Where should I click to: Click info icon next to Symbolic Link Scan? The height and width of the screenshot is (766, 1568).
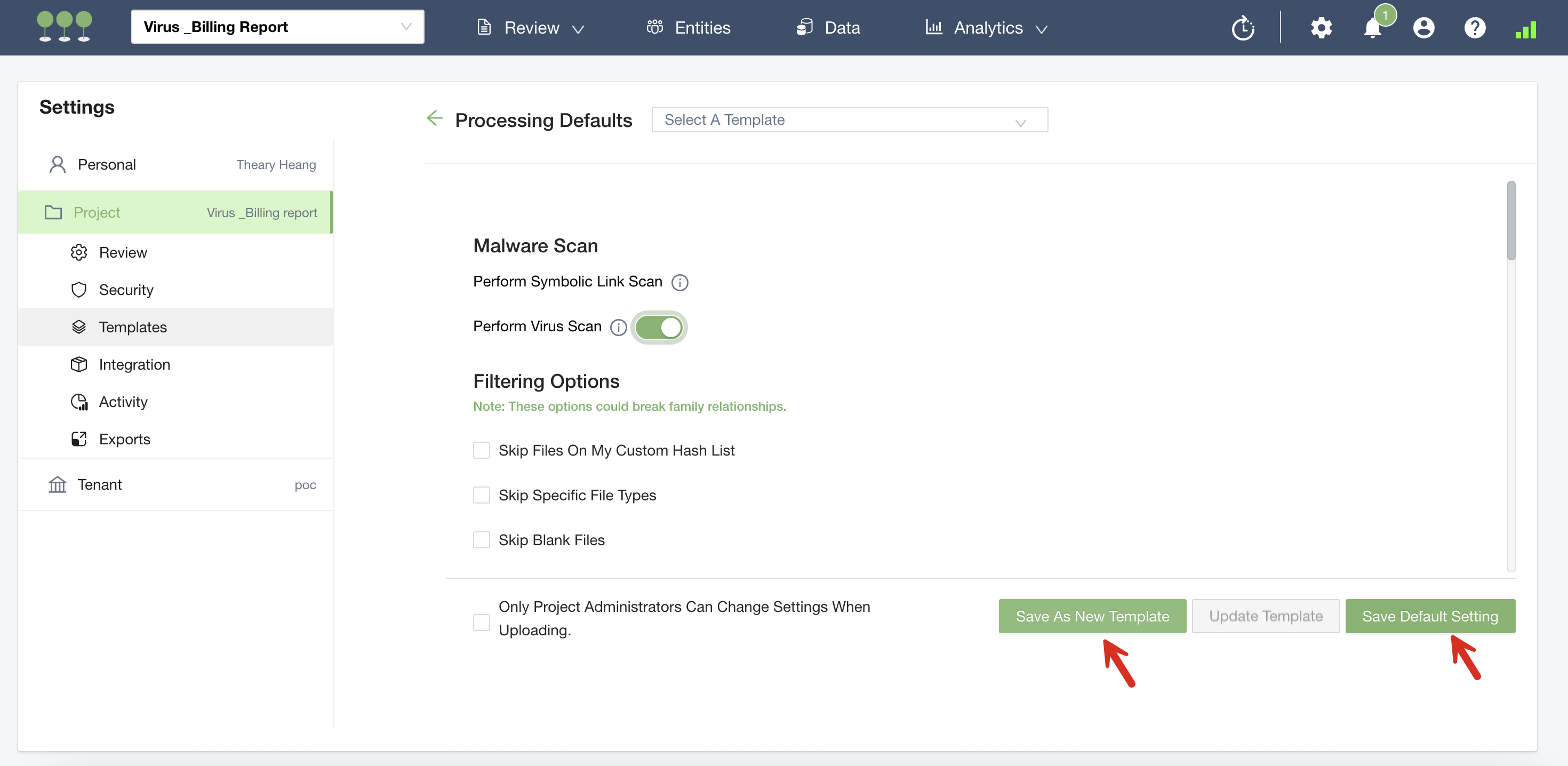(679, 283)
